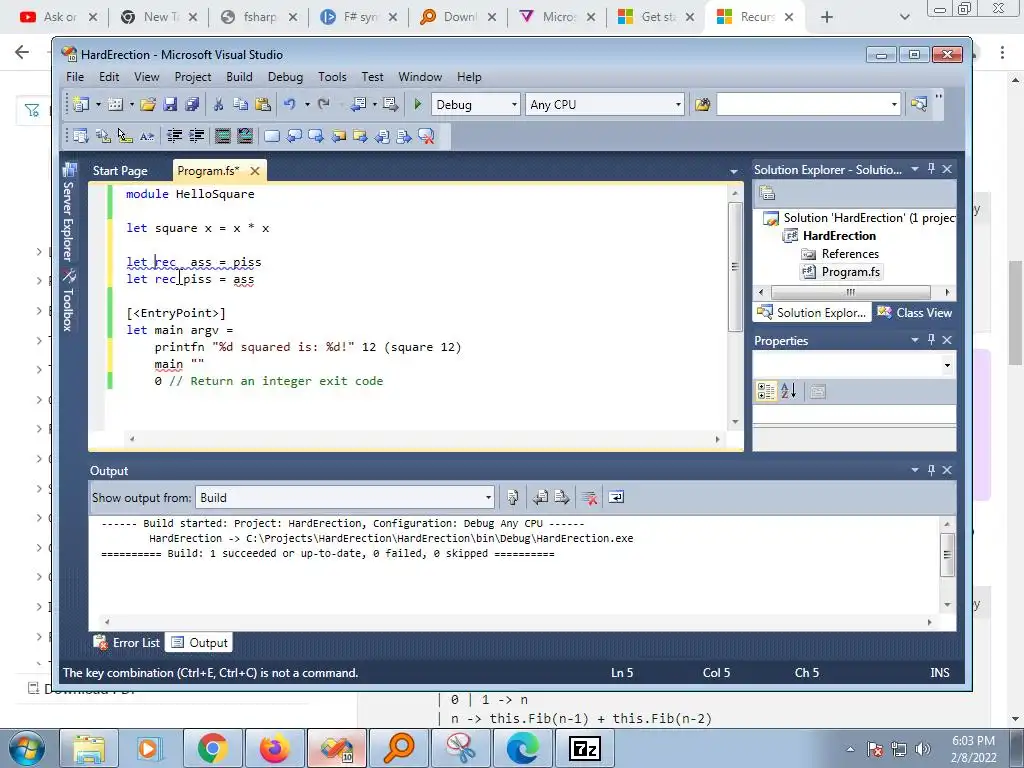Click the Copy icon in toolbar
1024x768 pixels.
pyautogui.click(x=240, y=104)
